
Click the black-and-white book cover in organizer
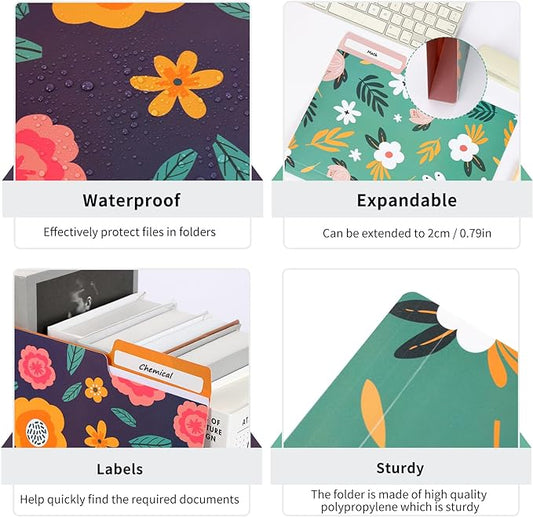coord(85,301)
